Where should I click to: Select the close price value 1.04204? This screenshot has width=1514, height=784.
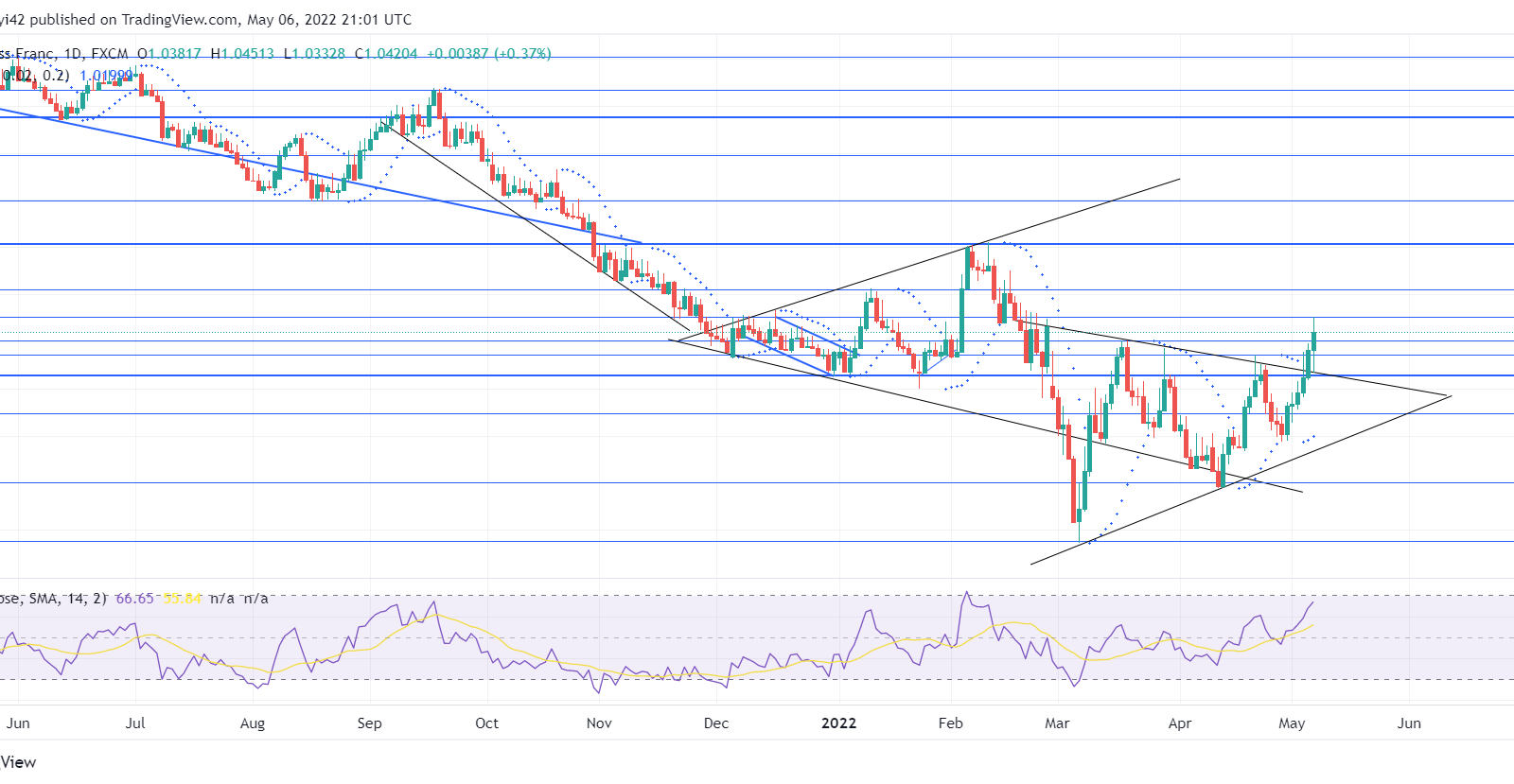tap(392, 54)
